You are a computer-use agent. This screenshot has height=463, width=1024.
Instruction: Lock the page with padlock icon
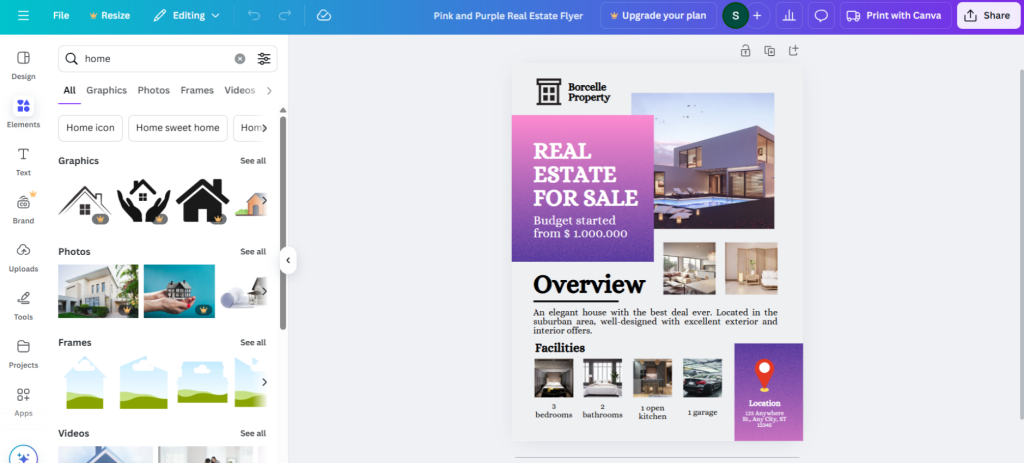[745, 51]
